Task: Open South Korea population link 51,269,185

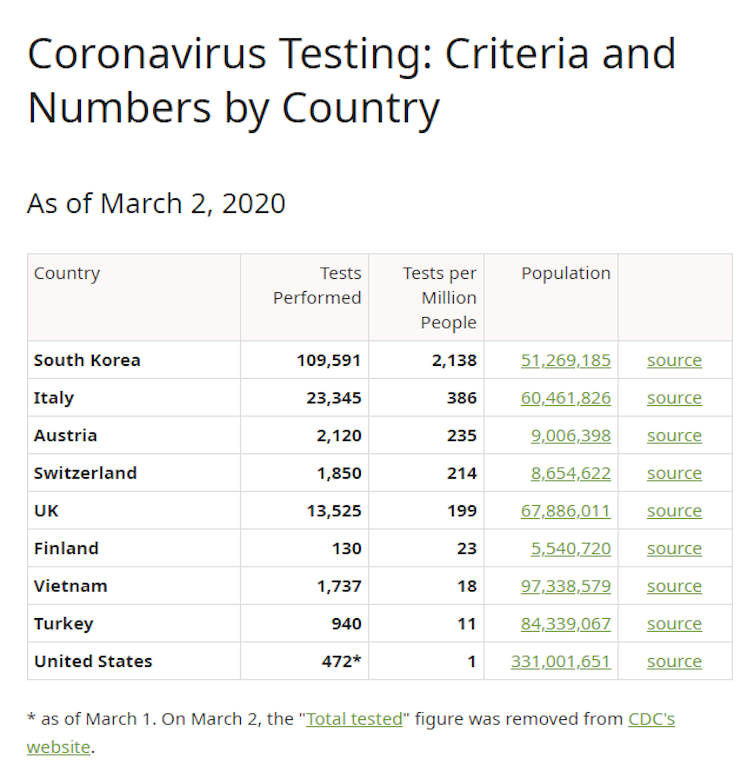Action: 565,360
